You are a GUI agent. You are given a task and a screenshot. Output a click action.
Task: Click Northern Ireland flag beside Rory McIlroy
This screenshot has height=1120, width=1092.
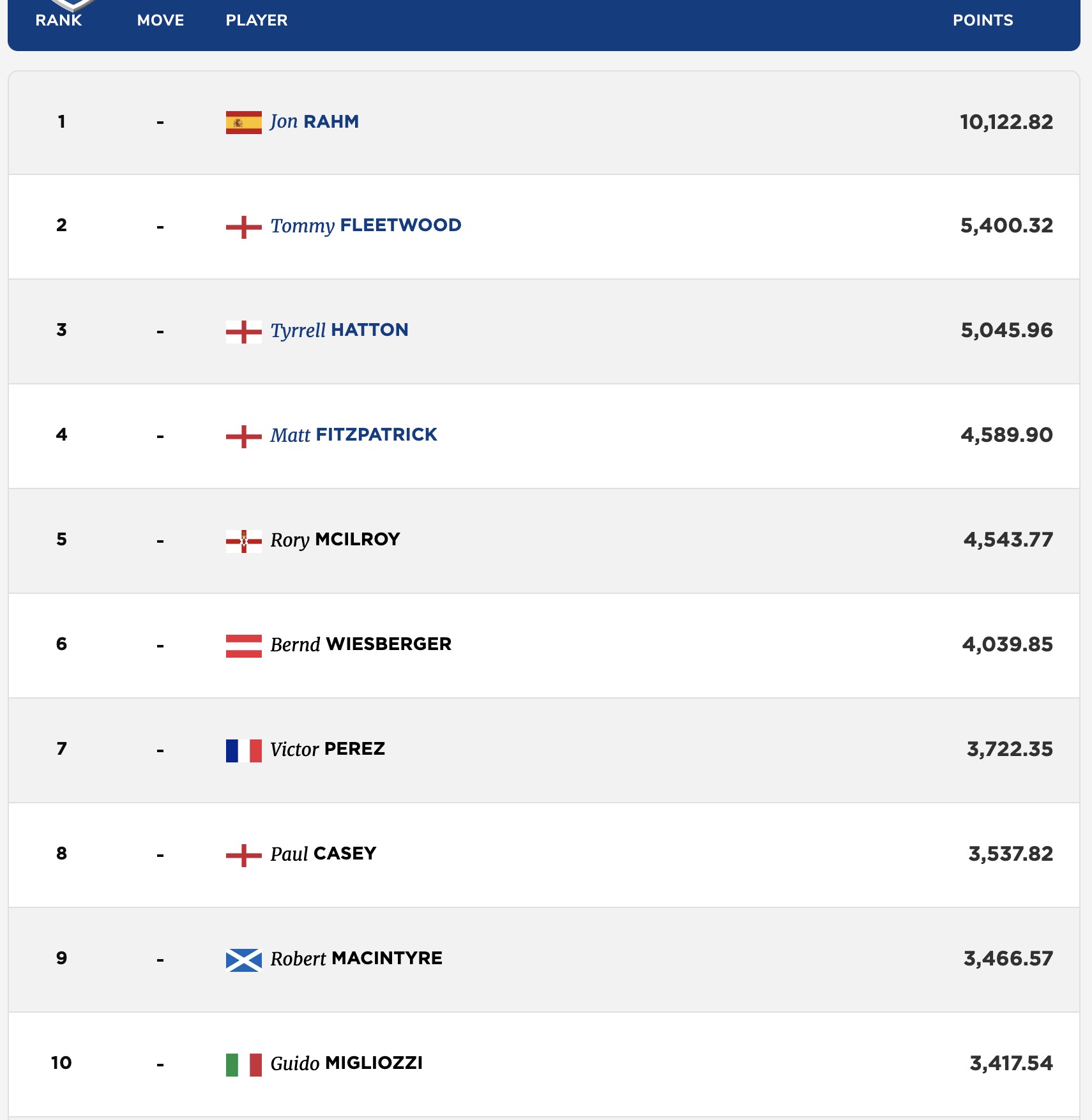243,541
